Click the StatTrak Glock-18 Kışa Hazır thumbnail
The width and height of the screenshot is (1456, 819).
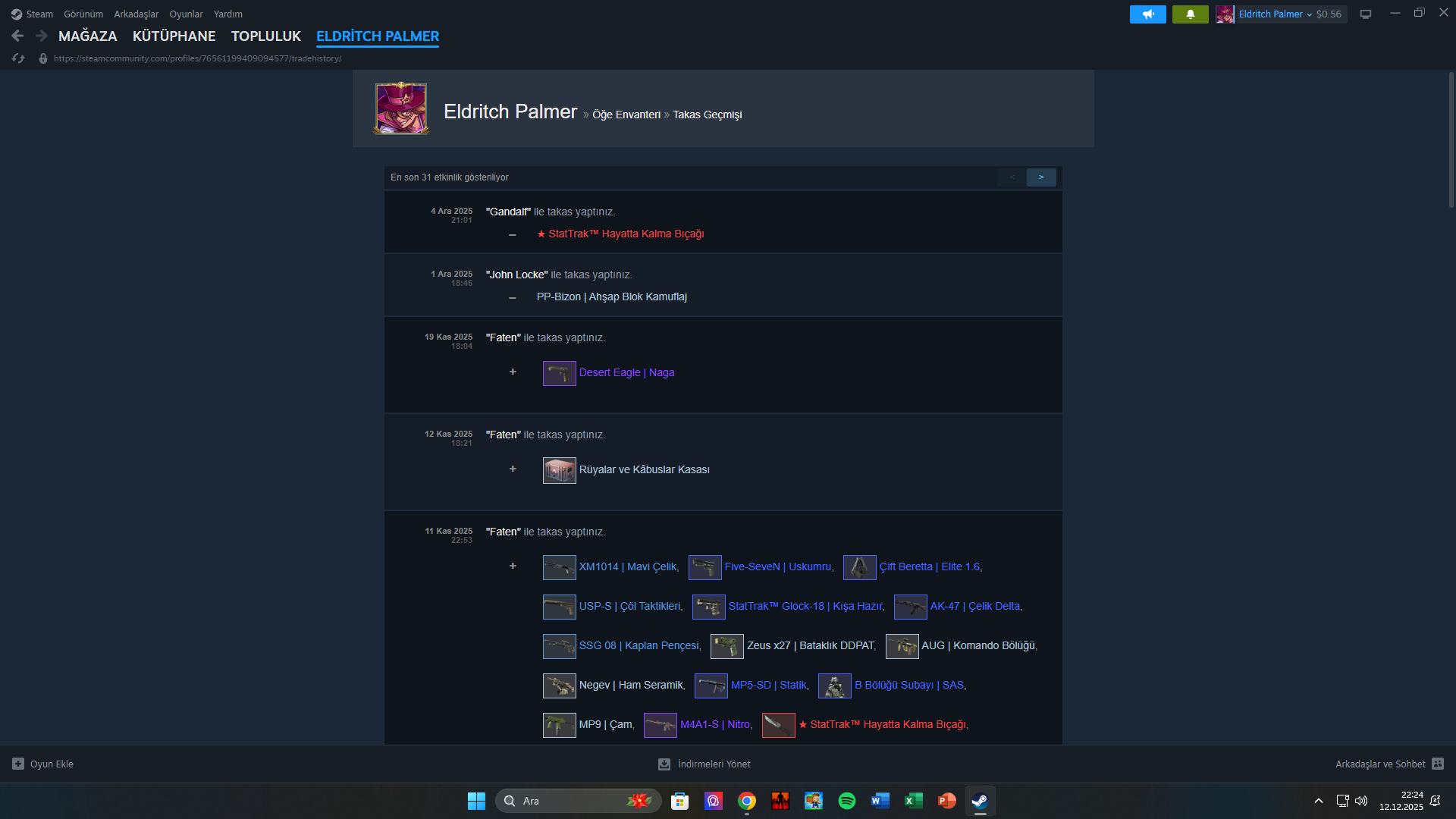(709, 607)
